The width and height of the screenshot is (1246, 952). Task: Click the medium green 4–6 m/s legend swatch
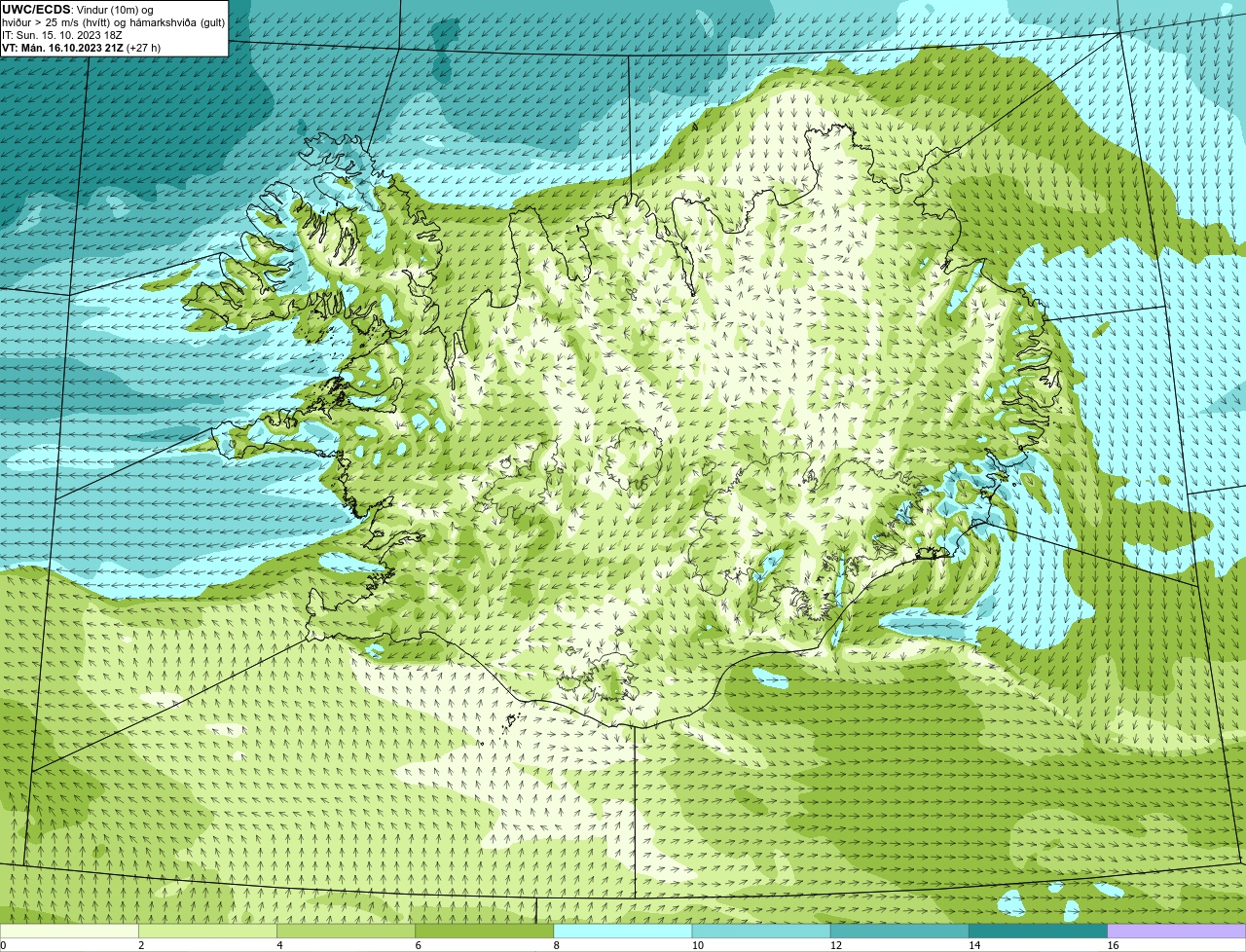pyautogui.click(x=346, y=932)
